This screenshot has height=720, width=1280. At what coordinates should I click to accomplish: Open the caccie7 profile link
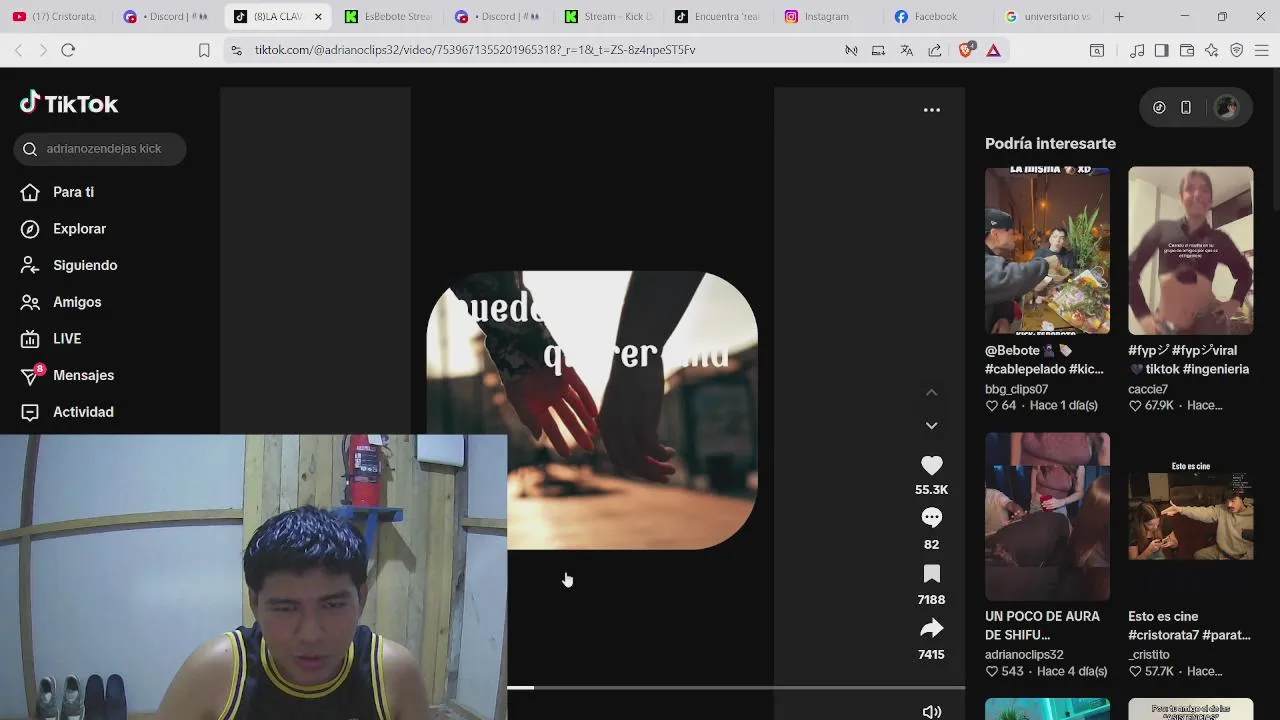pyautogui.click(x=1148, y=389)
